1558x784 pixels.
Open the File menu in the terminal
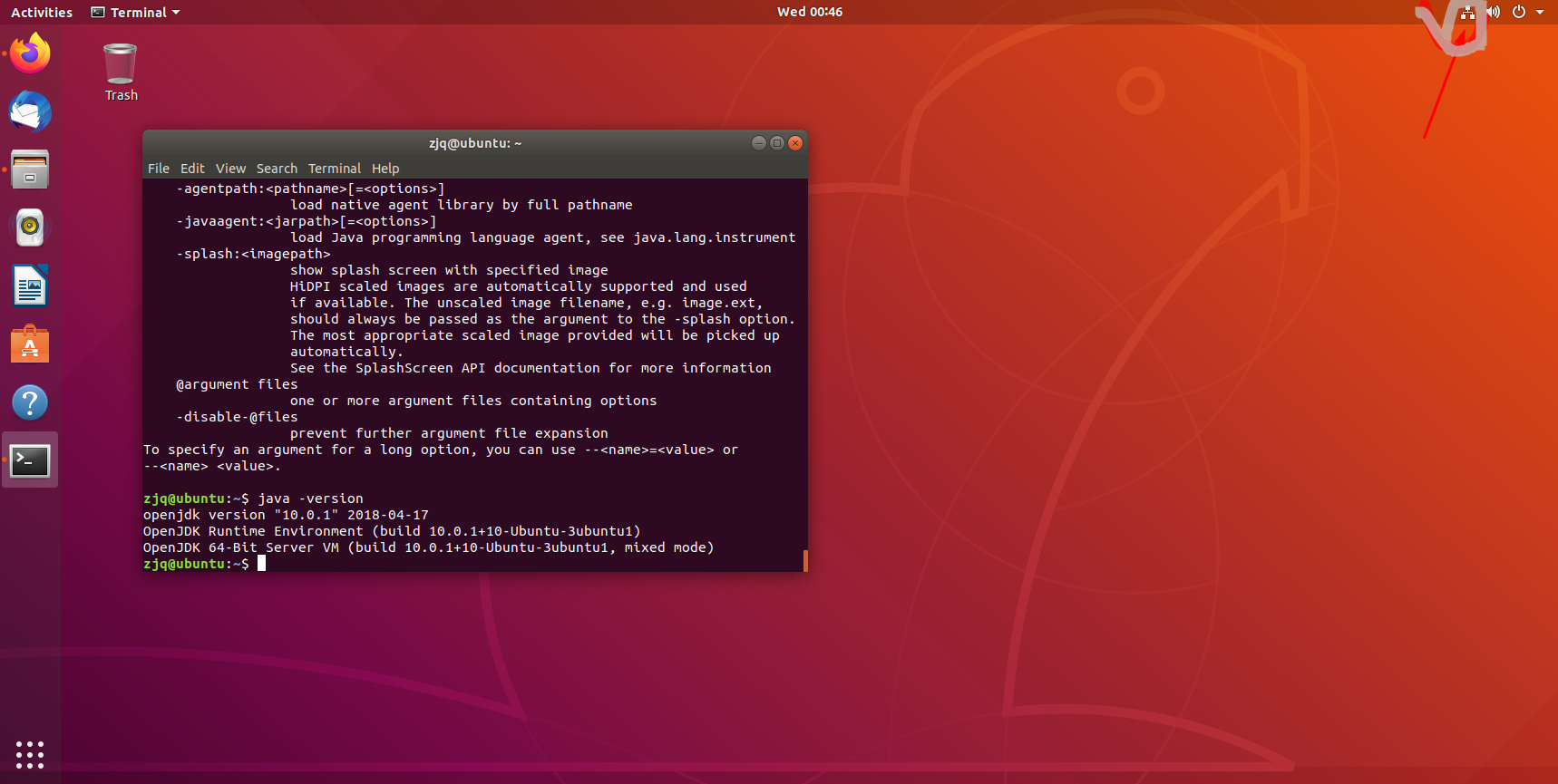(159, 169)
